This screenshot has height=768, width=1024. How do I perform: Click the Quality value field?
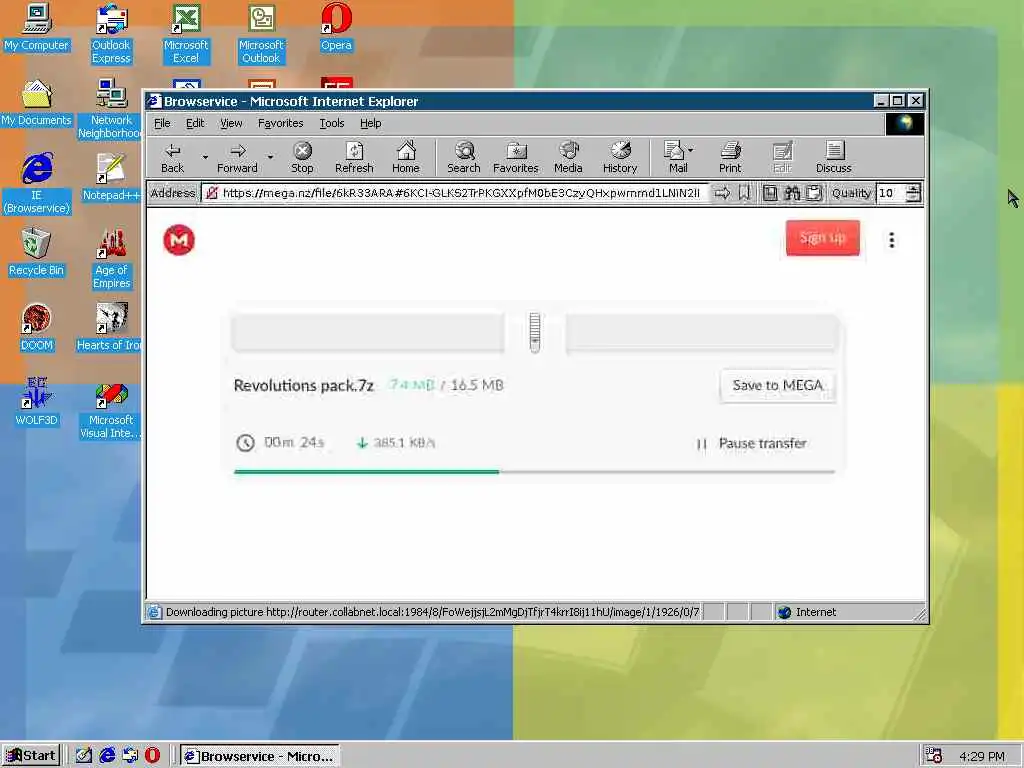click(891, 193)
